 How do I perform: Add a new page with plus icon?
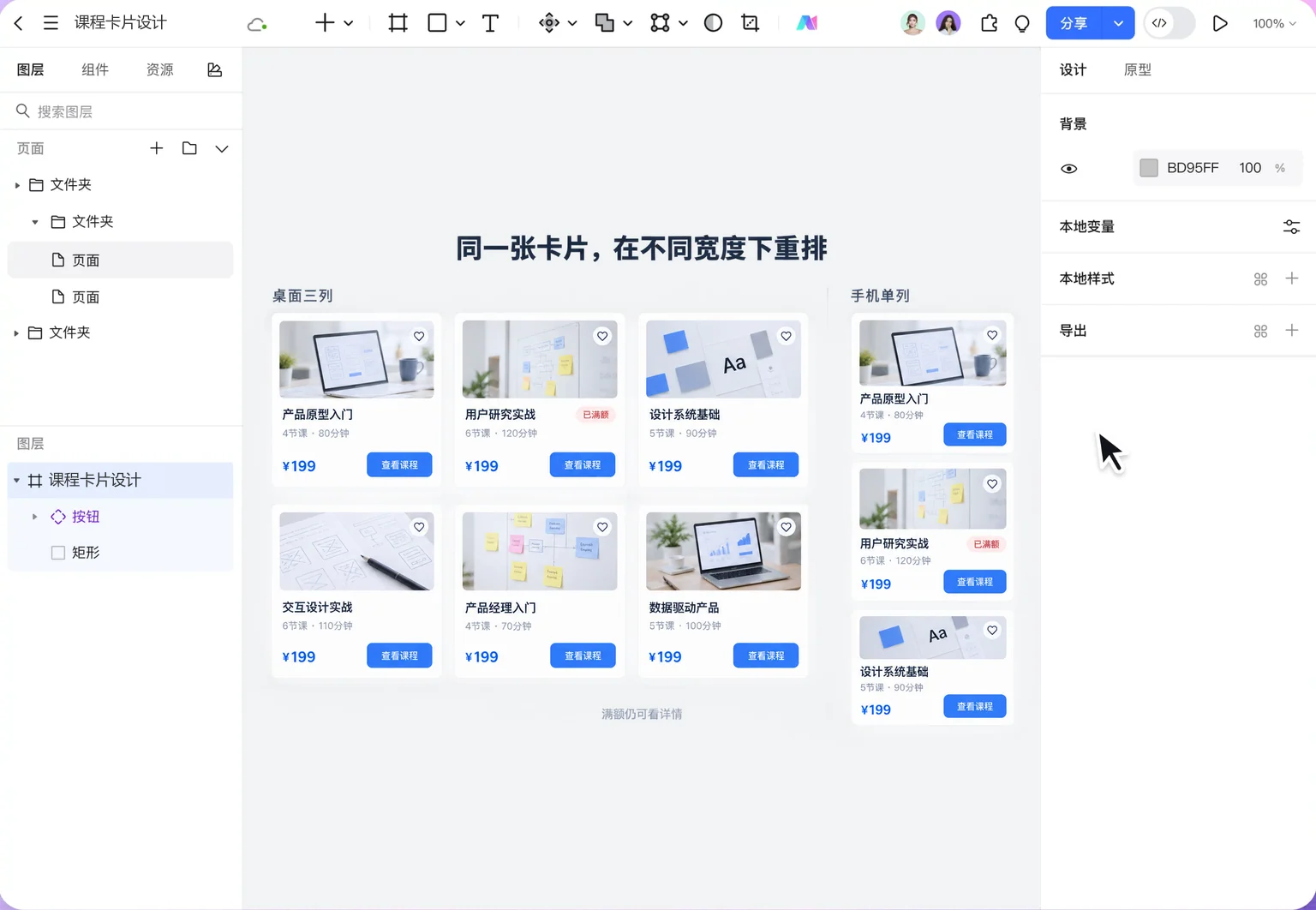pyautogui.click(x=156, y=148)
